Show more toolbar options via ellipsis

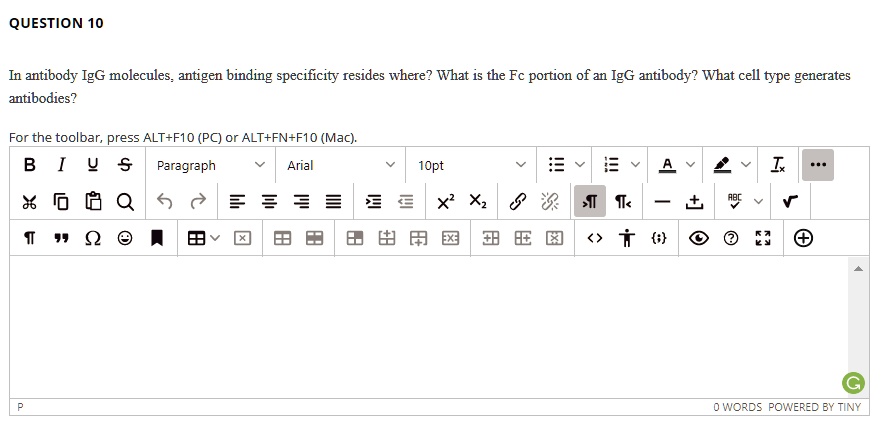(x=818, y=165)
